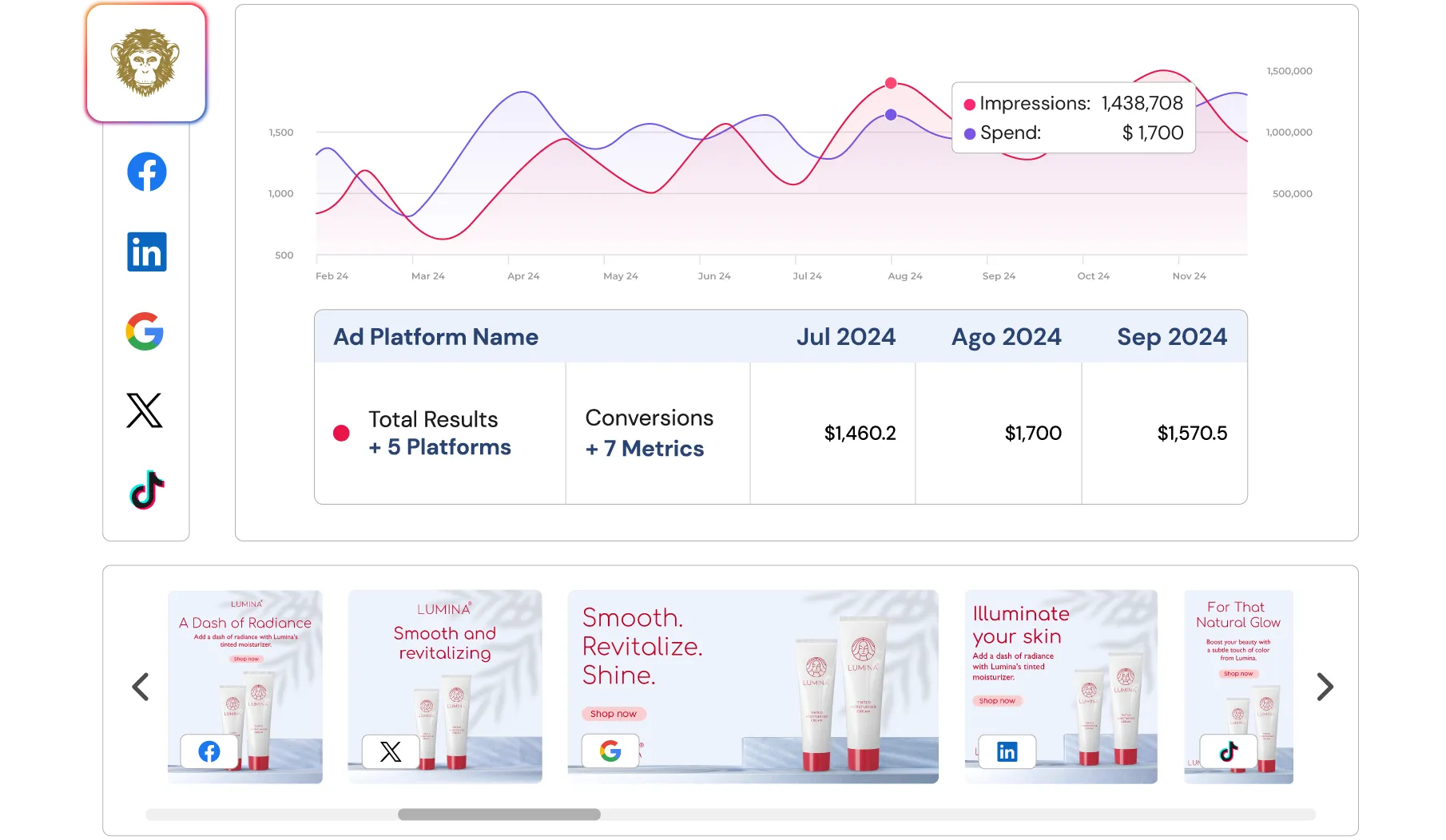The height and width of the screenshot is (840, 1446).
Task: Open the 'For That Natural Glow' ad creative
Action: (x=1238, y=687)
